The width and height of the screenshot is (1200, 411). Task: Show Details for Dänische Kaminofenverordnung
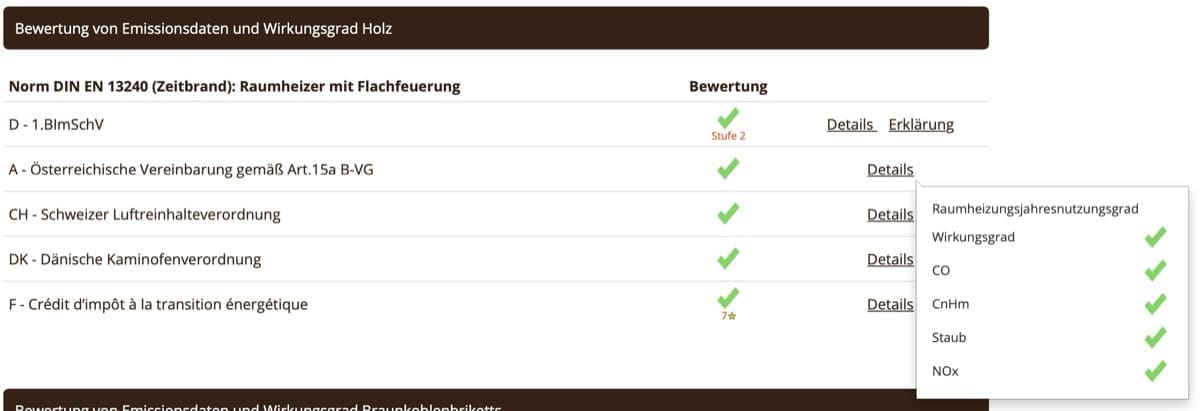tap(890, 259)
